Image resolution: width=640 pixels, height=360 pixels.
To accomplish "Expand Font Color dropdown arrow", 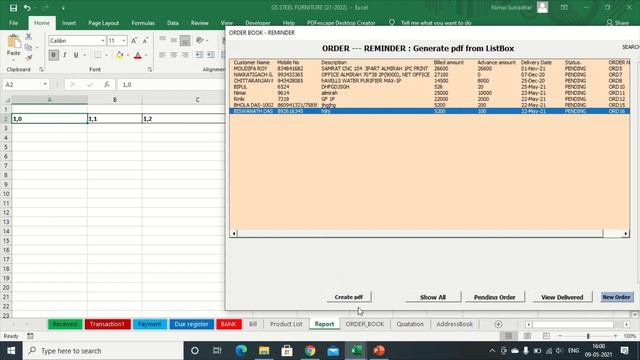I will [x=146, y=55].
